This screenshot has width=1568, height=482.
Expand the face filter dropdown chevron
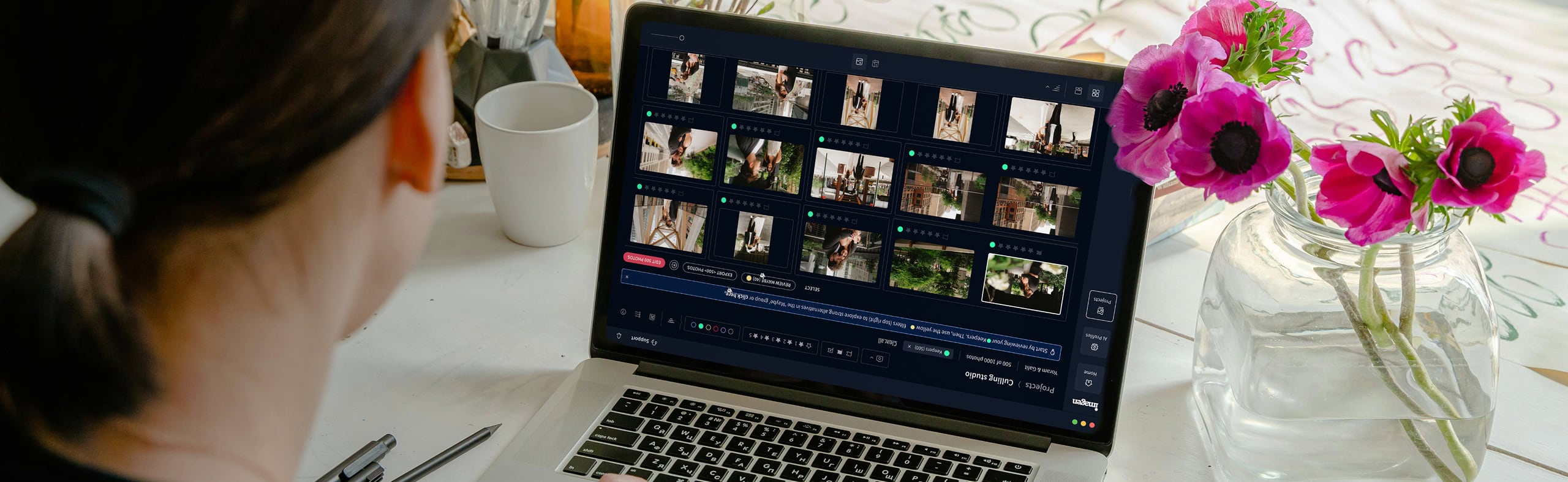(872, 358)
